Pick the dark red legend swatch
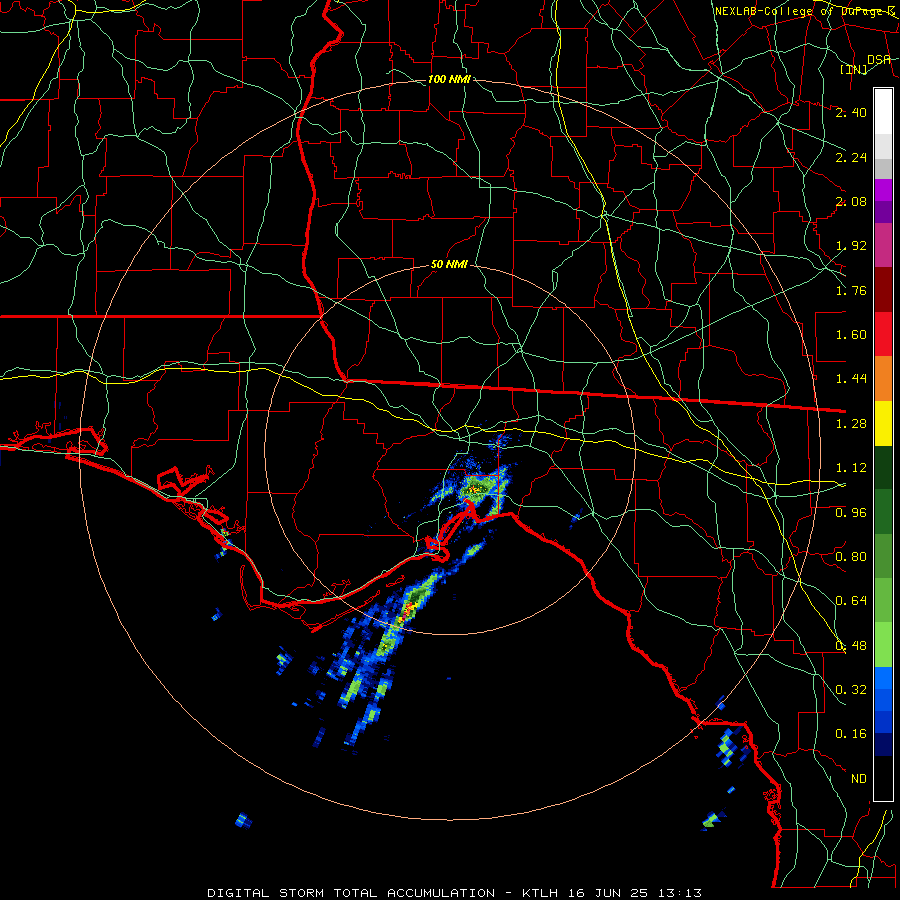Screen dimensions: 900x900 (x=883, y=290)
